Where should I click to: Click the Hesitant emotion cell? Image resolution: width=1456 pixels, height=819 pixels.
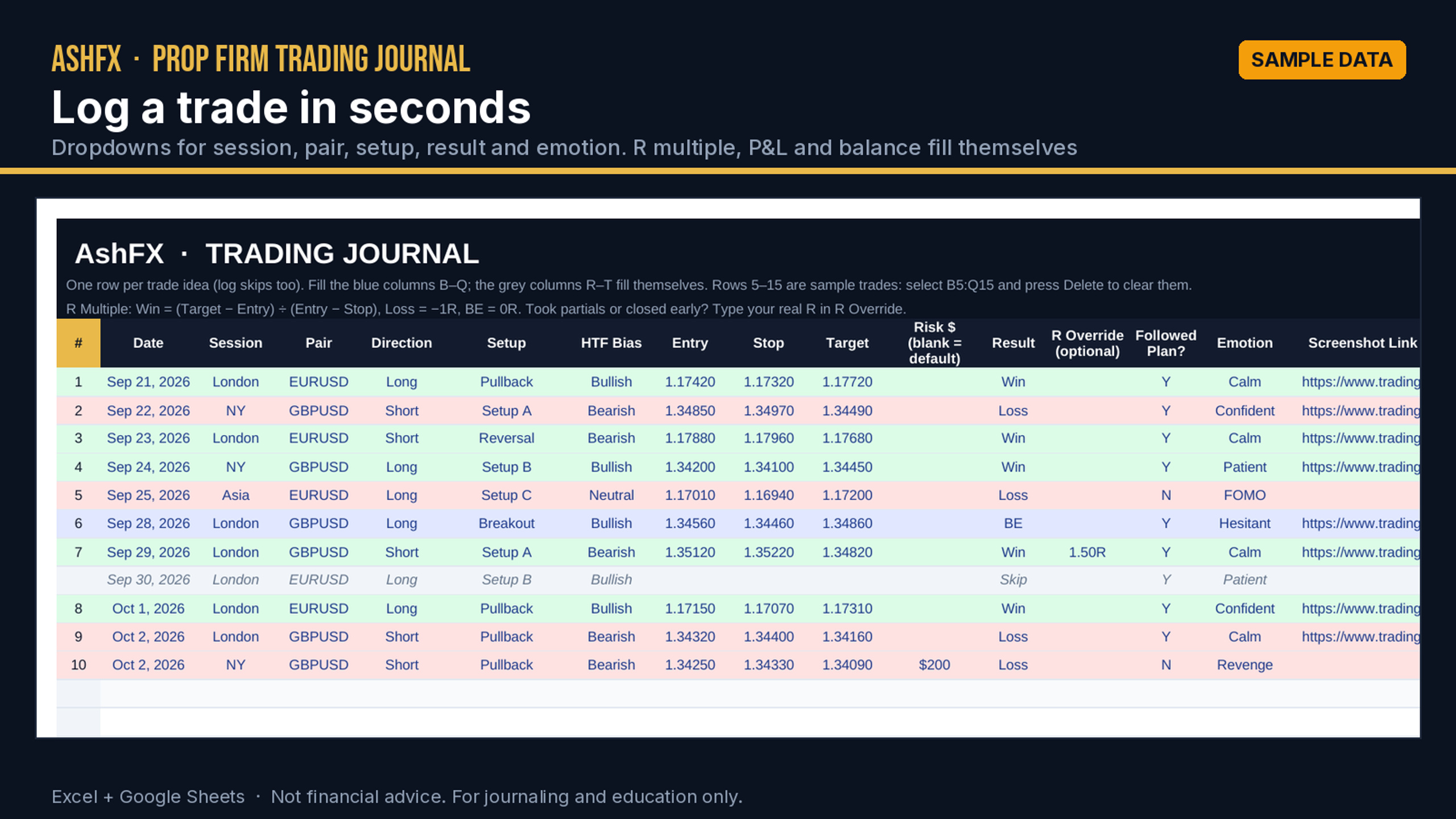click(x=1244, y=523)
